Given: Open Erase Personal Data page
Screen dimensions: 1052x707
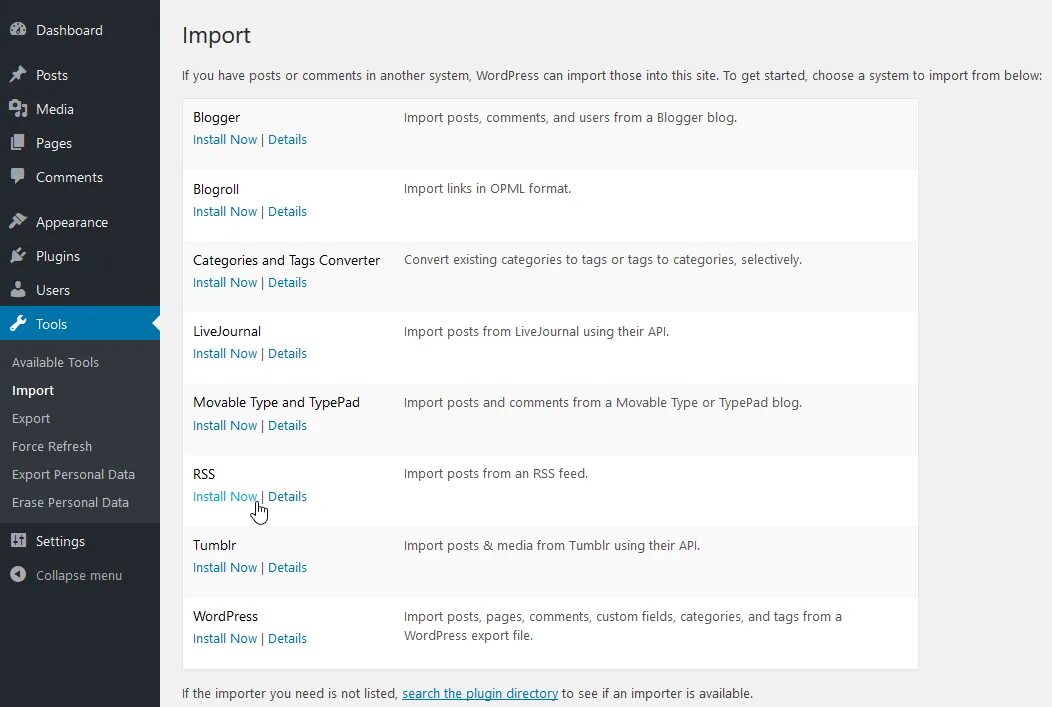Looking at the screenshot, I should click(x=70, y=502).
